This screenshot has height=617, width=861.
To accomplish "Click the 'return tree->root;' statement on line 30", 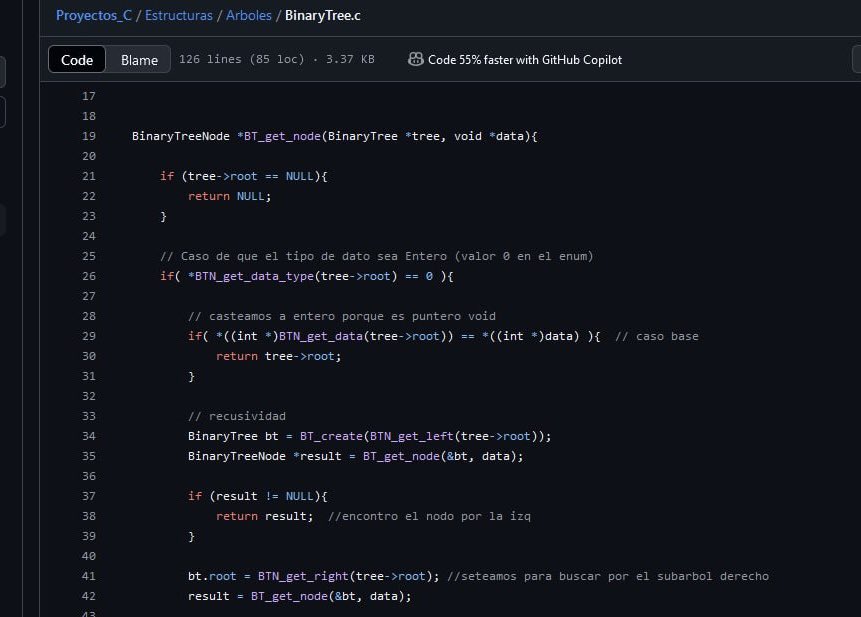I will click(x=278, y=356).
